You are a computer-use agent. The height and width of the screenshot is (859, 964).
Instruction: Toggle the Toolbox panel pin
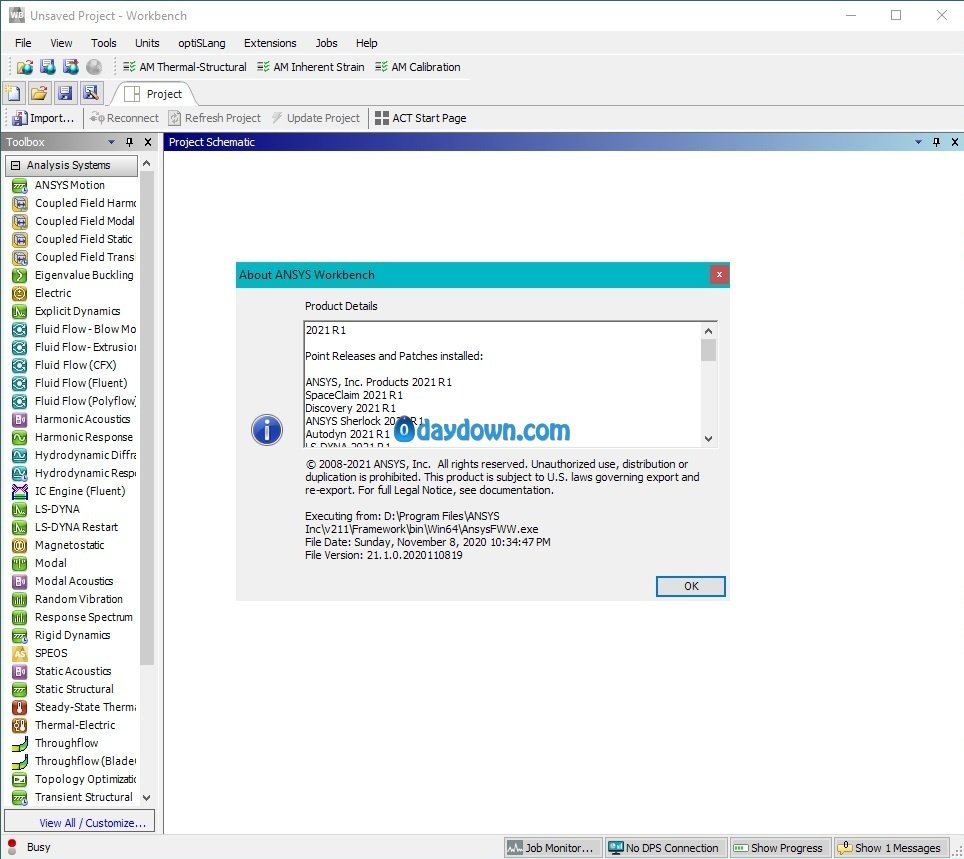[129, 142]
